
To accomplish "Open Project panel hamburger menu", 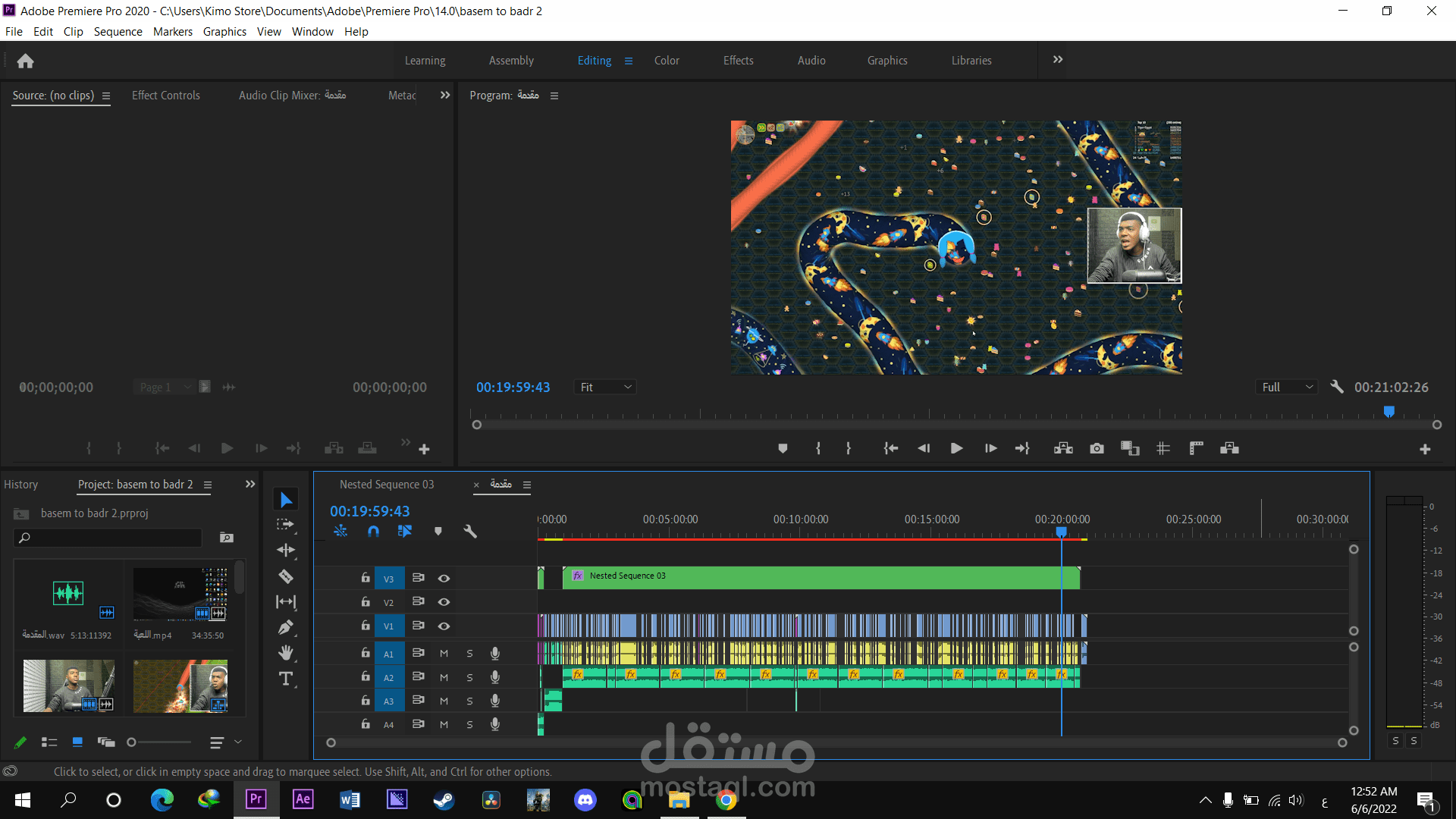I will coord(208,485).
